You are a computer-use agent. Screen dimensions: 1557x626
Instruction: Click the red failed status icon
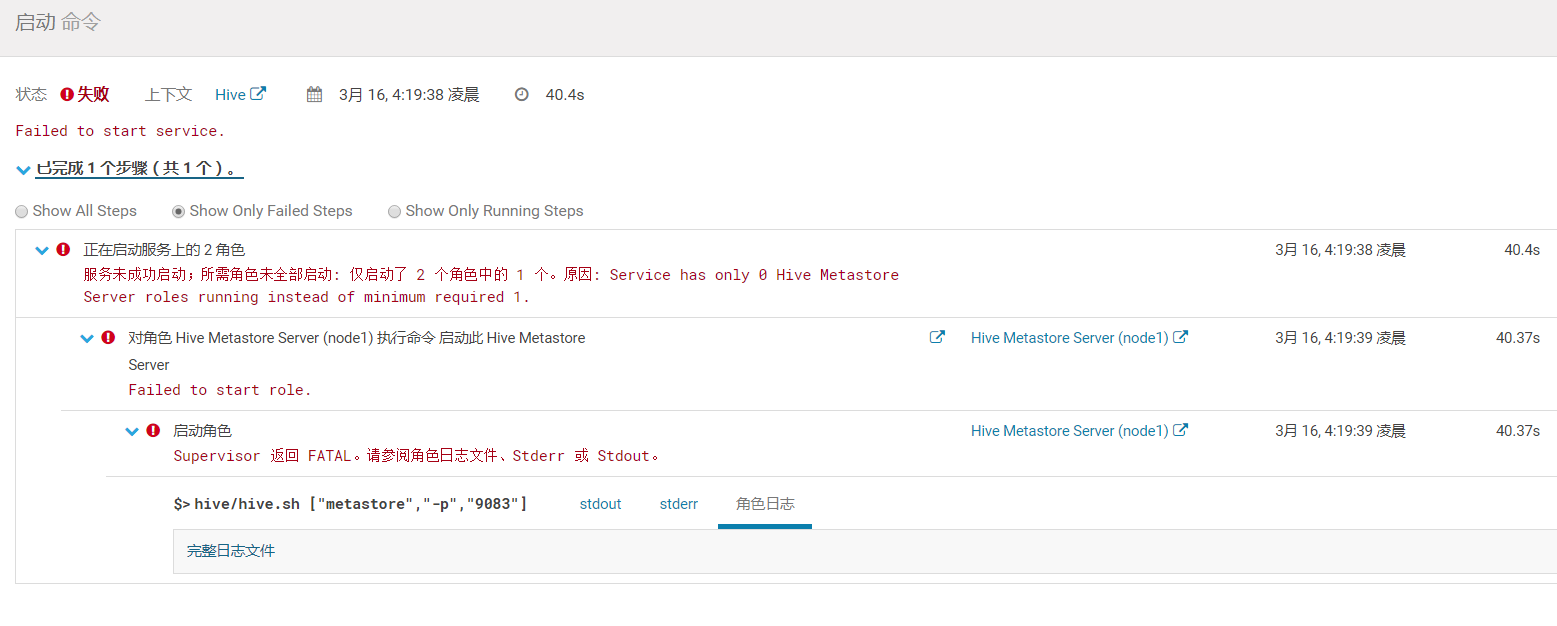point(67,94)
